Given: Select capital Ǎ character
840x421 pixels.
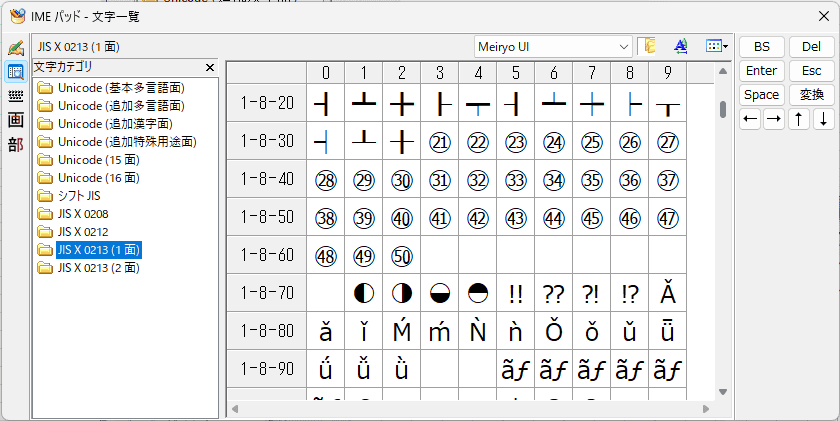Looking at the screenshot, I should tap(668, 293).
